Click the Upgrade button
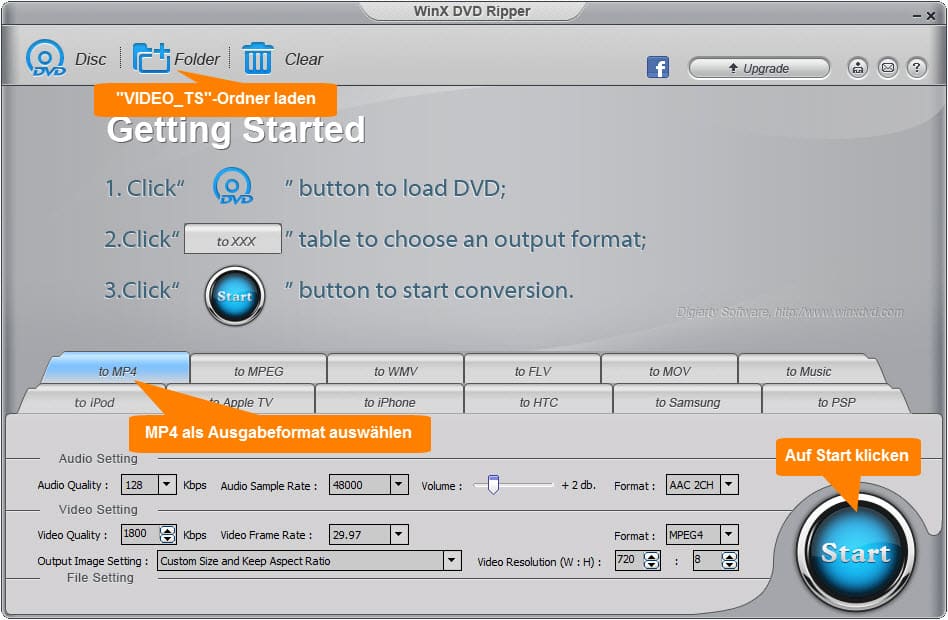 (759, 68)
